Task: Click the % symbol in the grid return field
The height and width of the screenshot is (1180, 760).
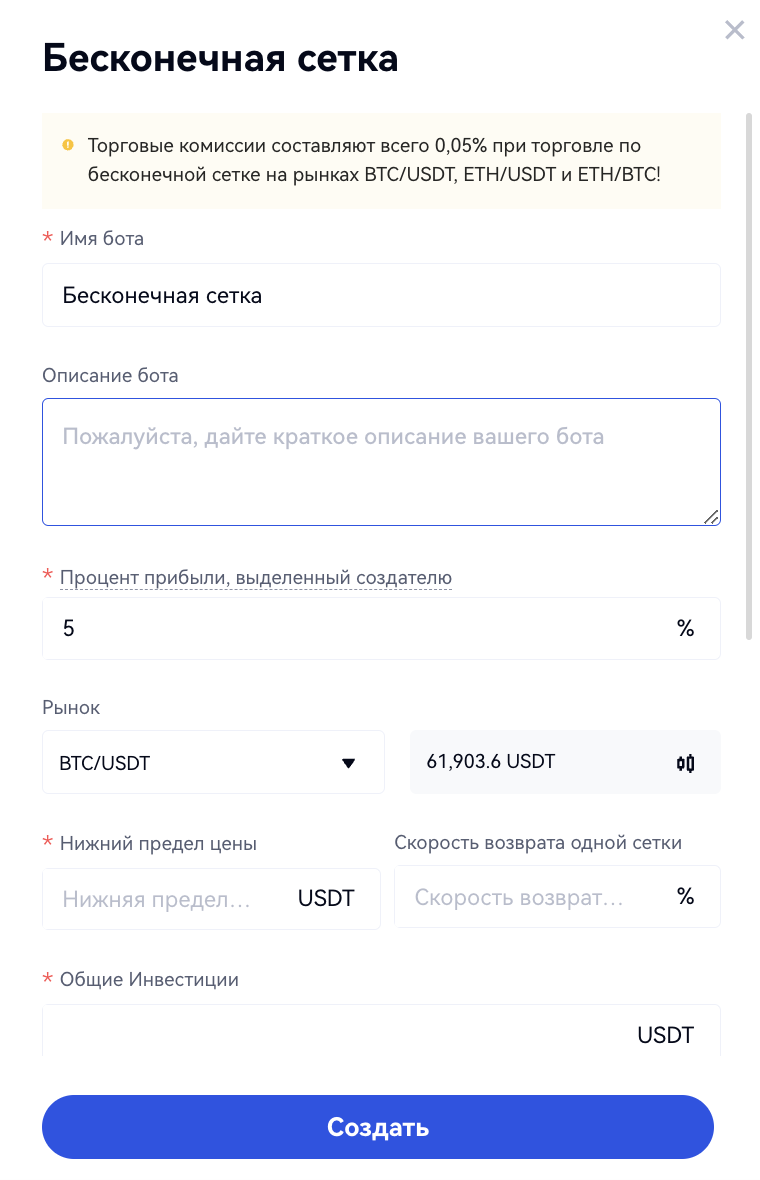Action: [x=685, y=897]
